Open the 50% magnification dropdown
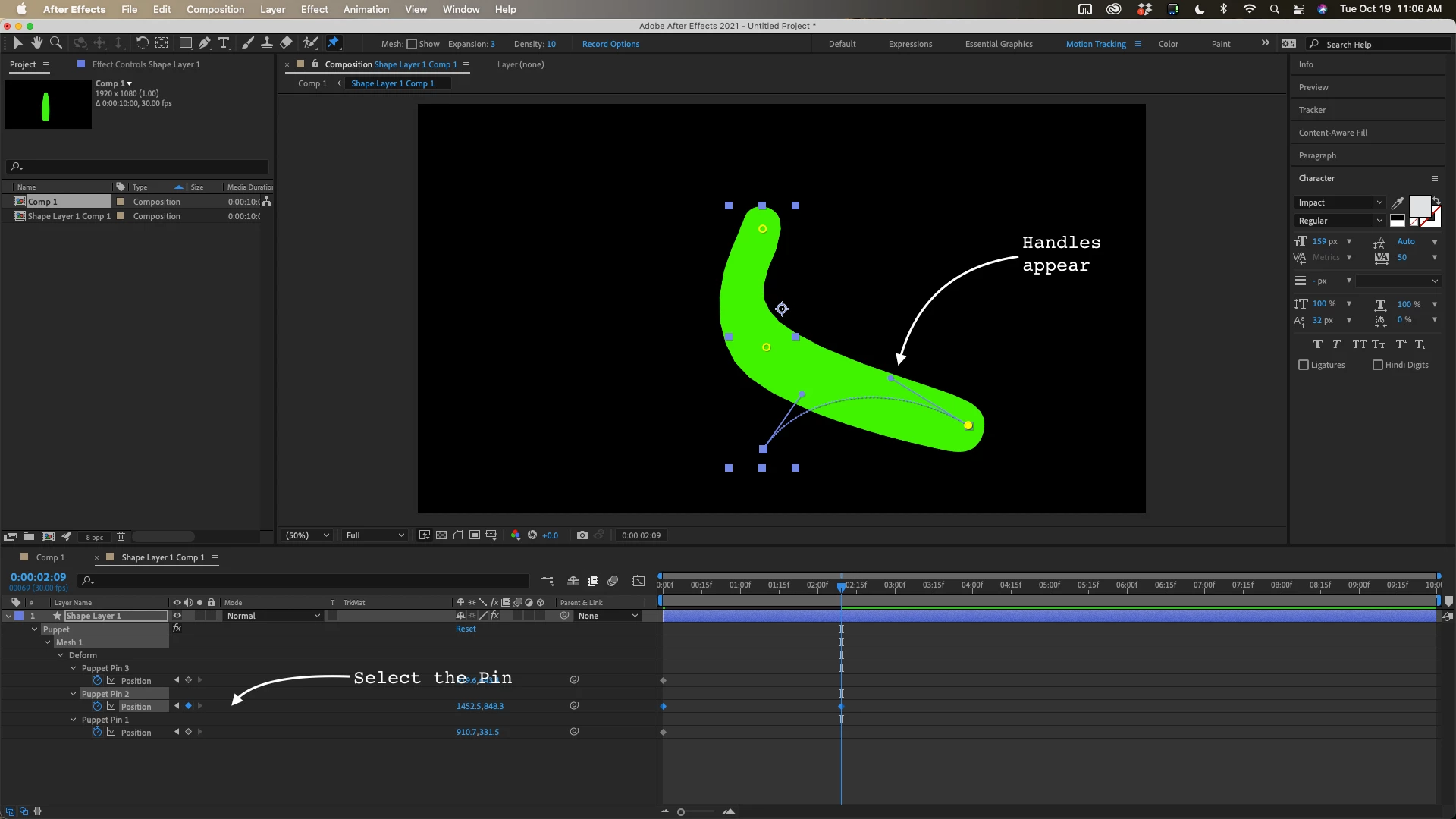Image resolution: width=1456 pixels, height=819 pixels. point(306,535)
